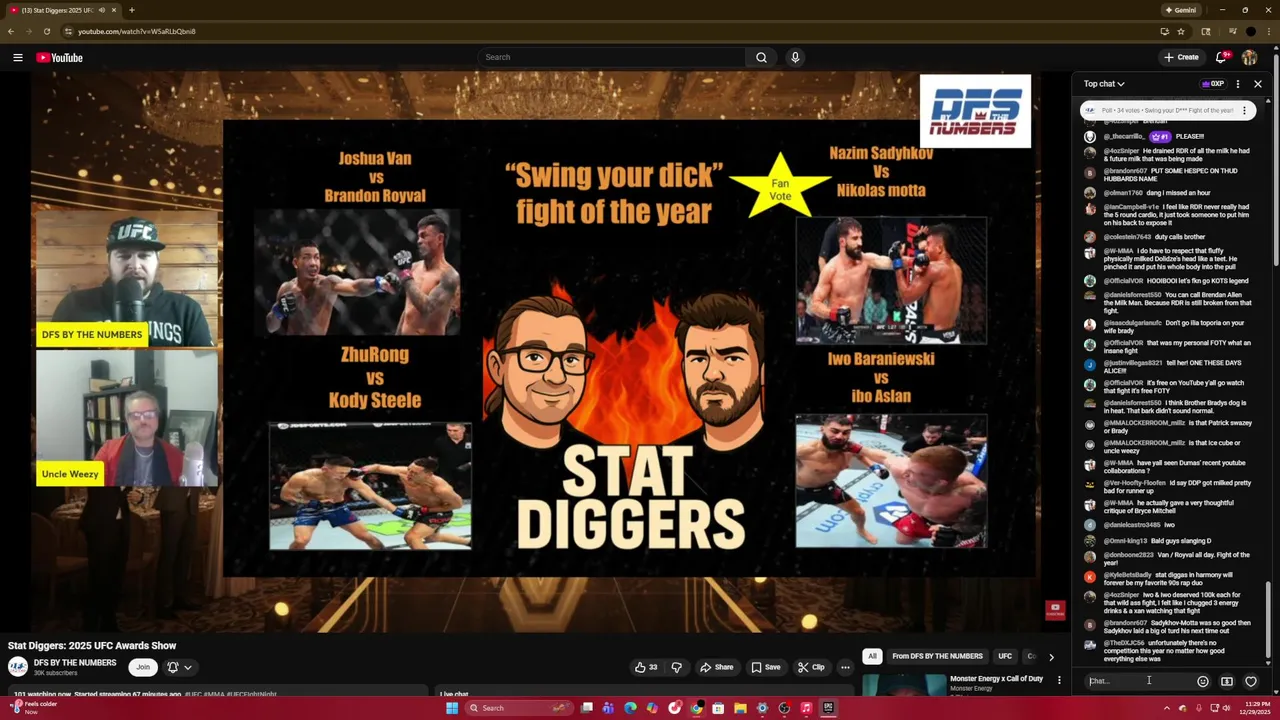
Task: Open the emoji picker in chat
Action: pos(1203,681)
